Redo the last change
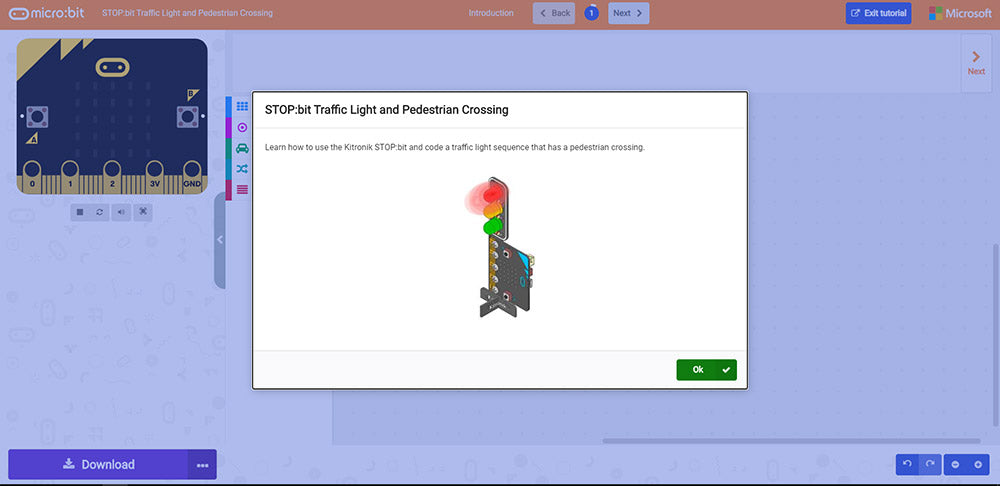 (x=930, y=464)
